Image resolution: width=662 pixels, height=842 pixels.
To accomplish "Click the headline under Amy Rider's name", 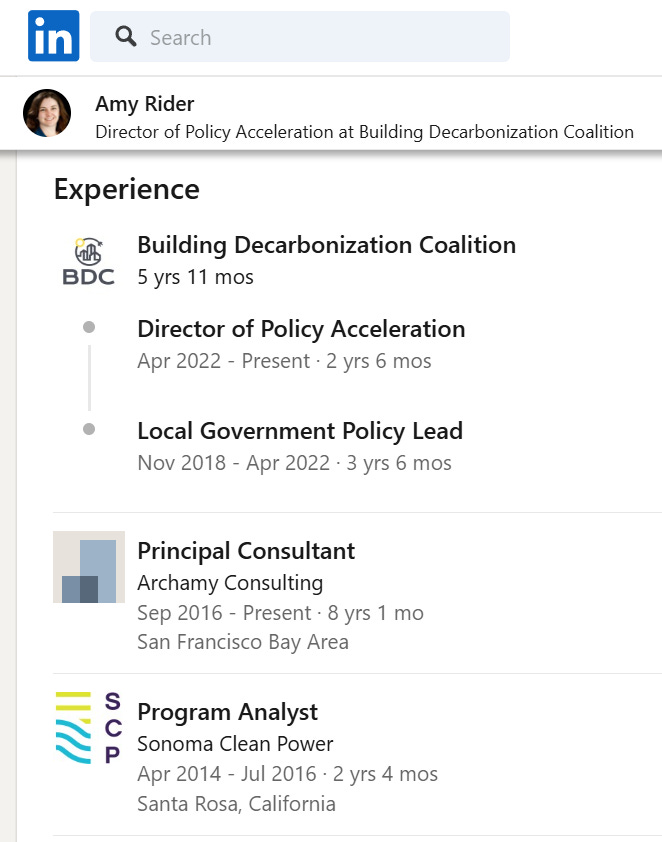I will pyautogui.click(x=365, y=132).
